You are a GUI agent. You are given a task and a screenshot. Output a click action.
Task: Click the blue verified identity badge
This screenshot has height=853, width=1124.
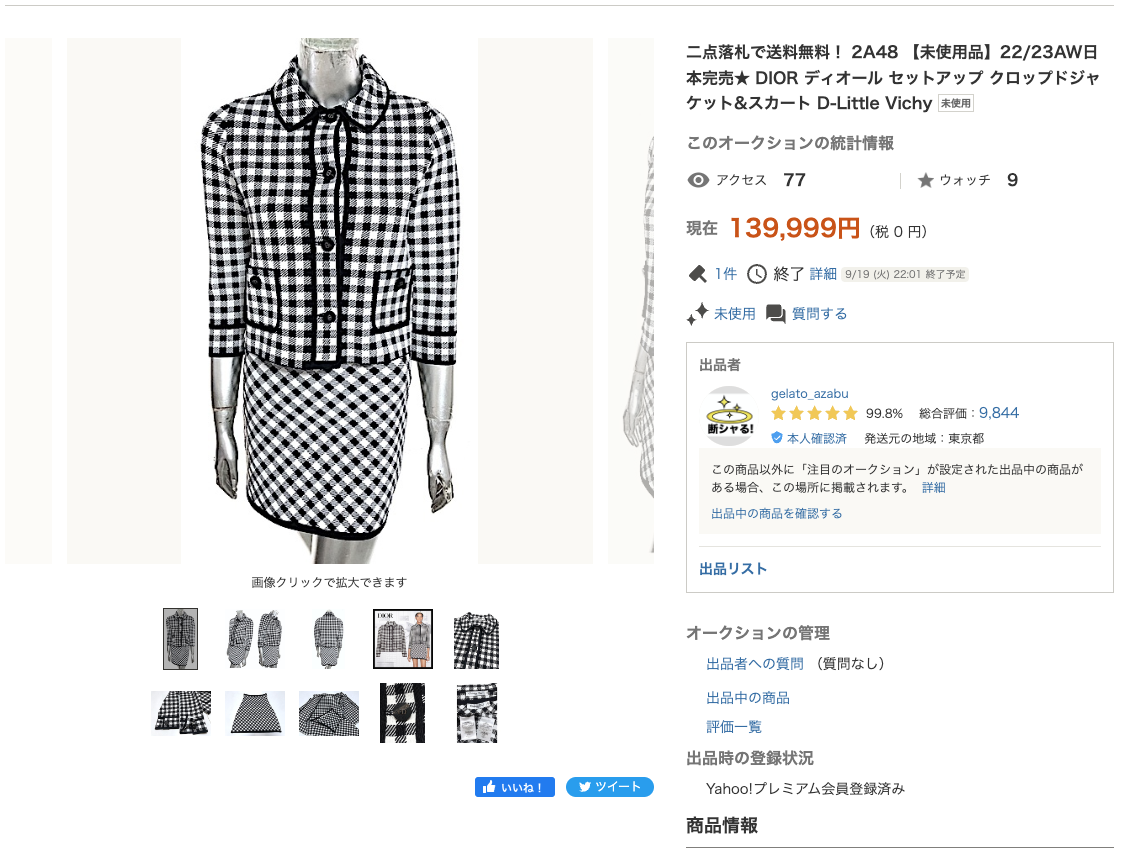pos(777,438)
